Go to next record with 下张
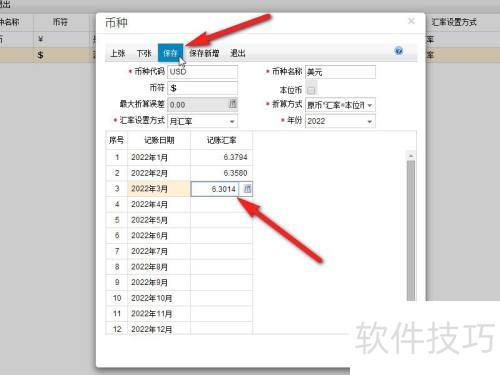Image resolution: width=500 pixels, height=375 pixels. point(144,53)
